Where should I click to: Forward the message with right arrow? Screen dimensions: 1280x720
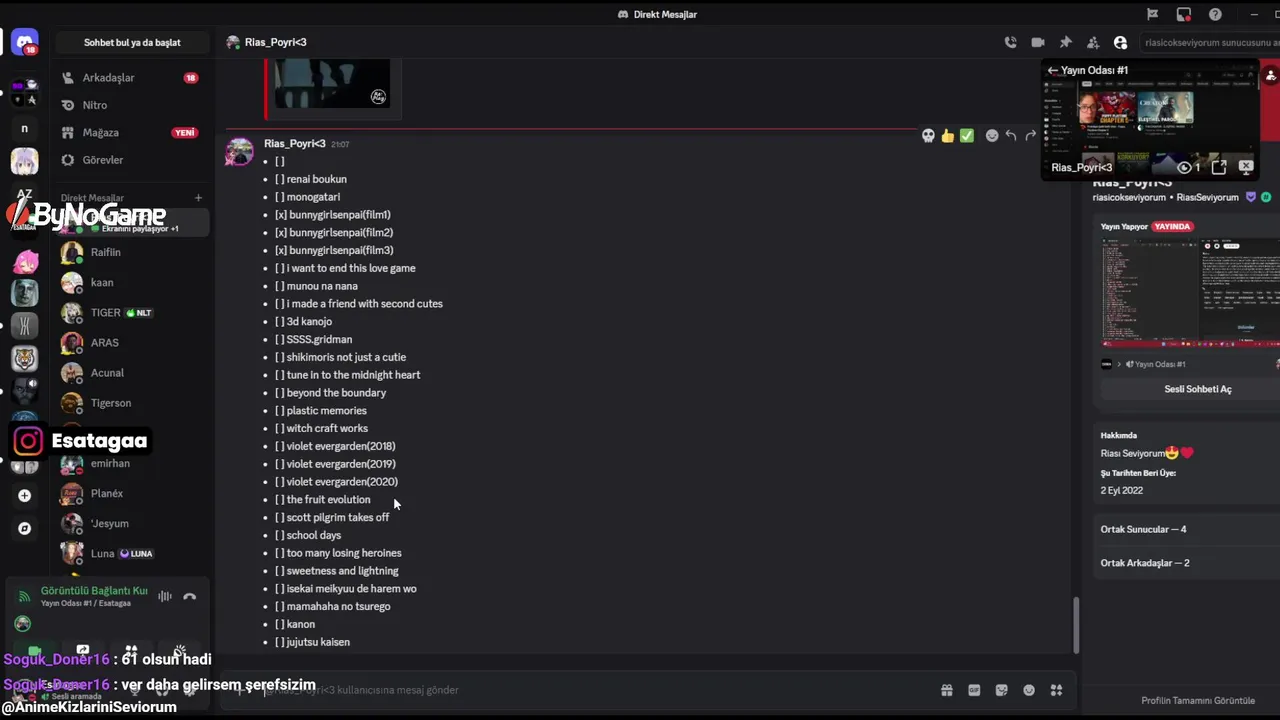click(1030, 136)
